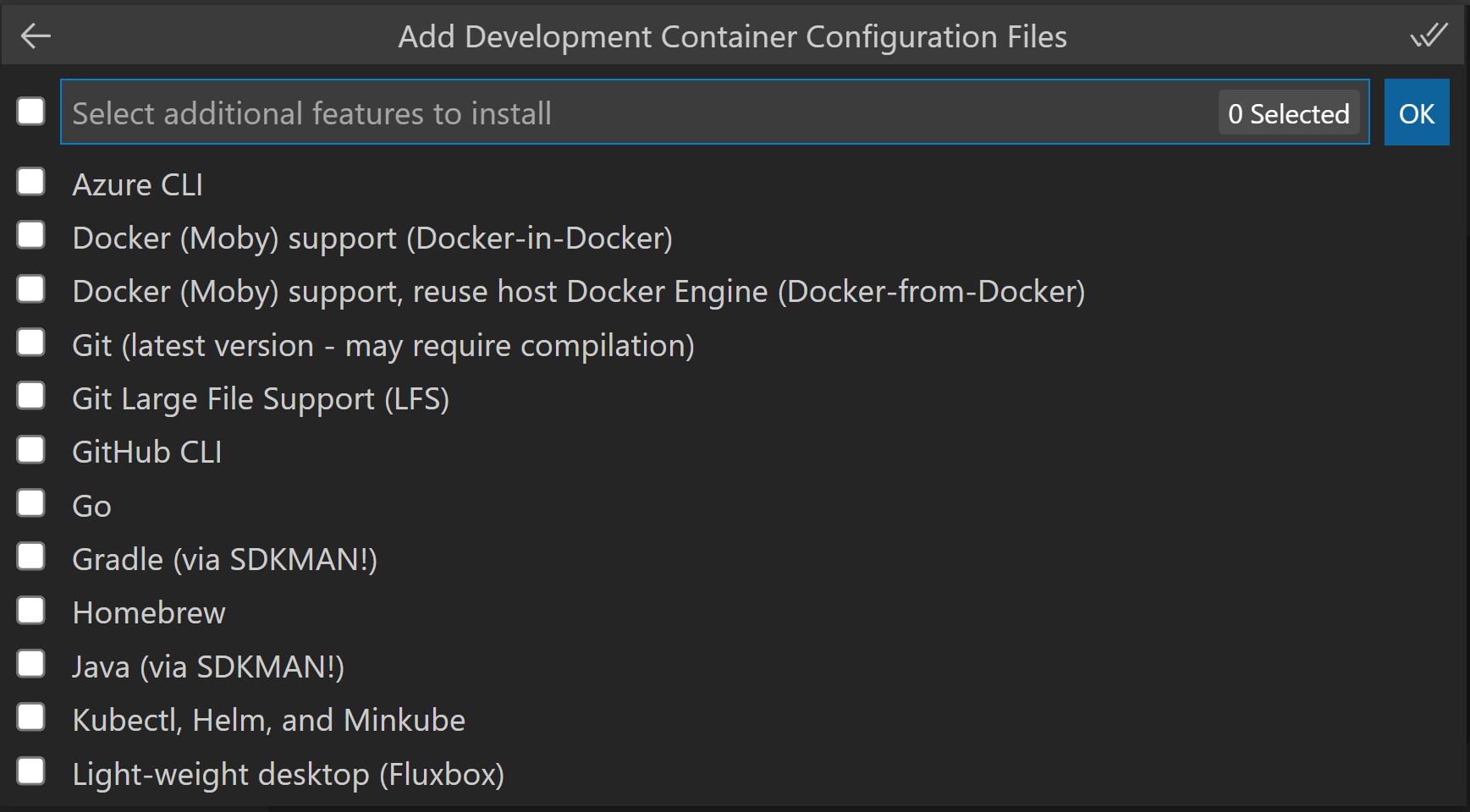
Task: Select the Homebrew label
Action: point(149,613)
